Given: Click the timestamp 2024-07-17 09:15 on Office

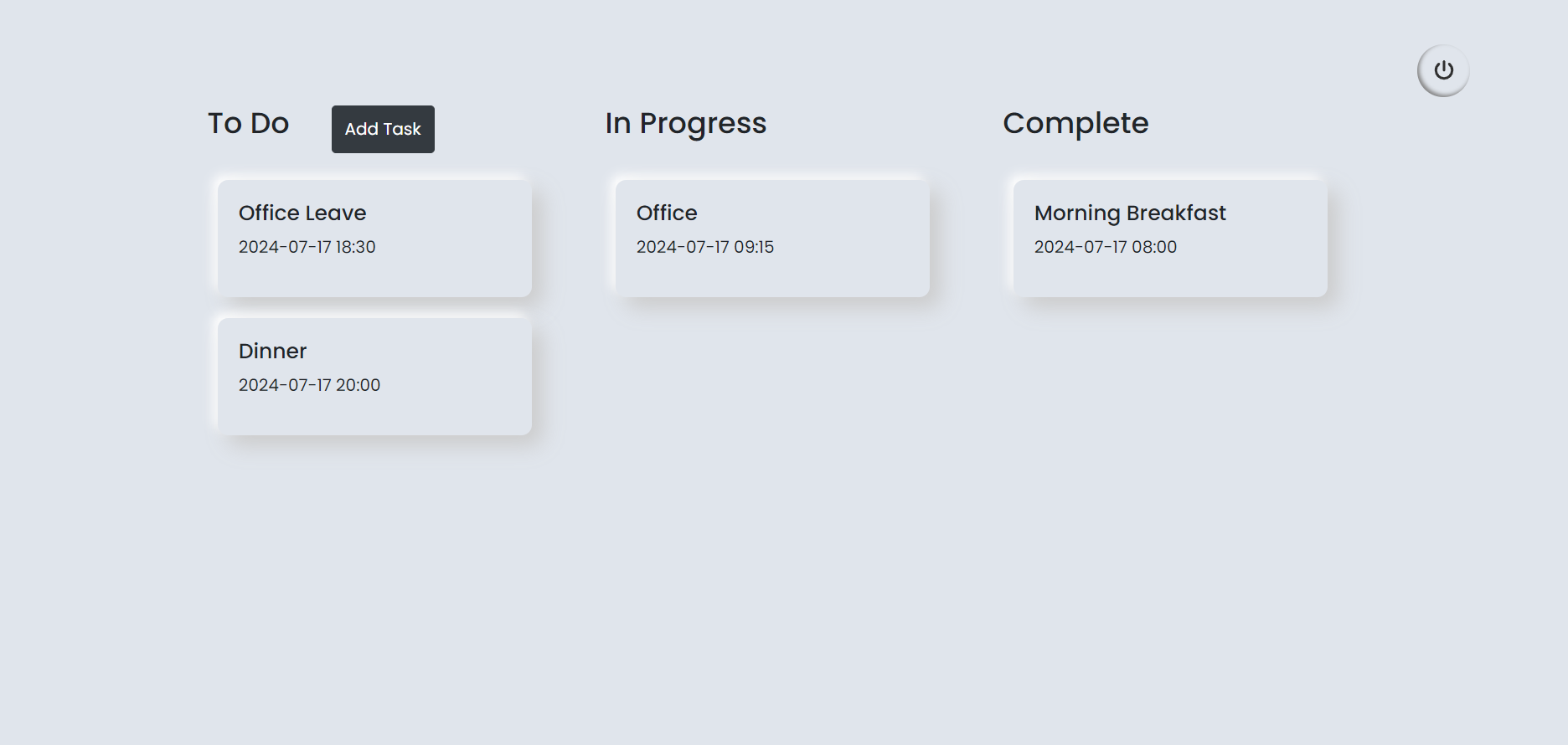Looking at the screenshot, I should click(704, 247).
